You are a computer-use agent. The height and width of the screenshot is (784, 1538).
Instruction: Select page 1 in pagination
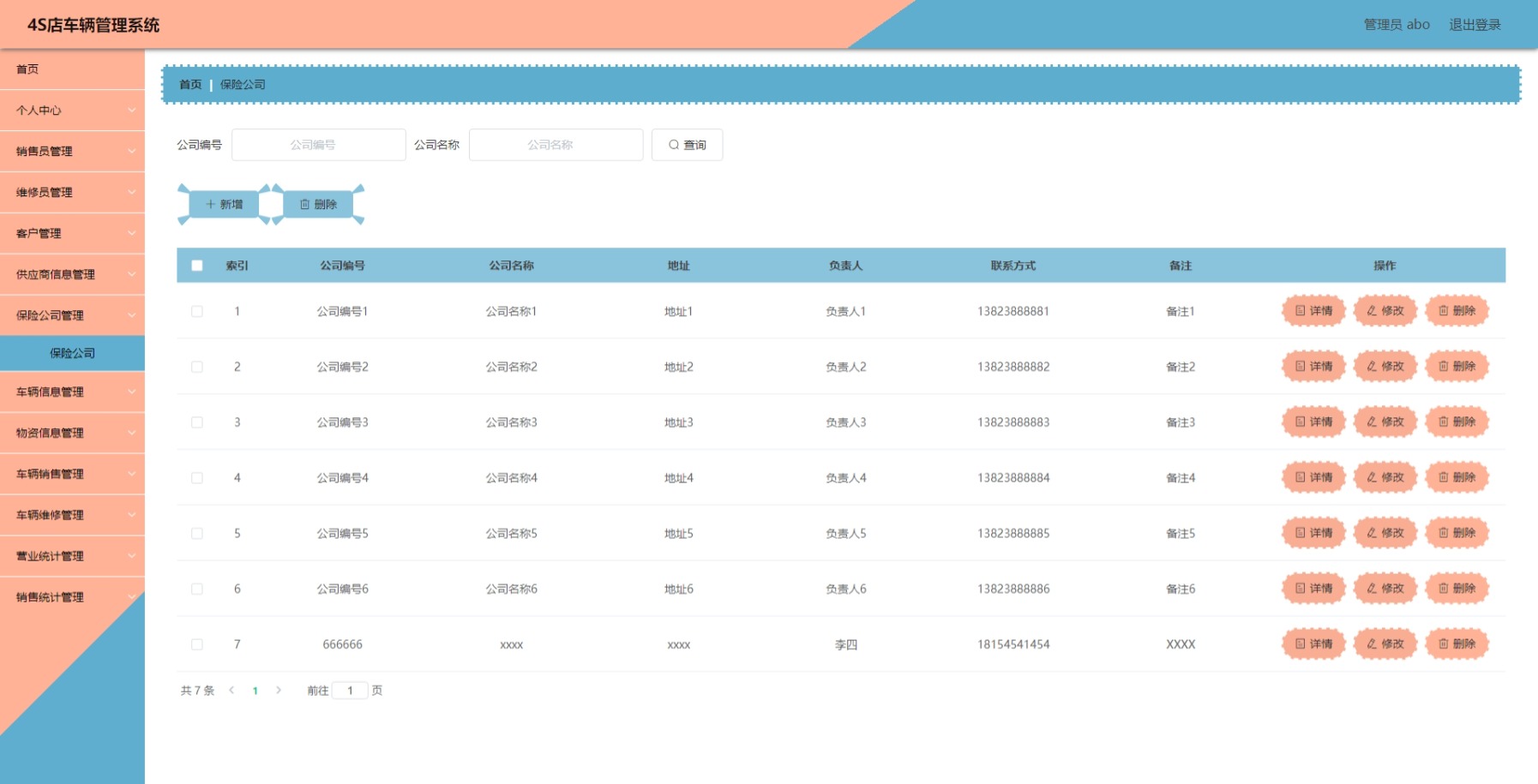255,691
